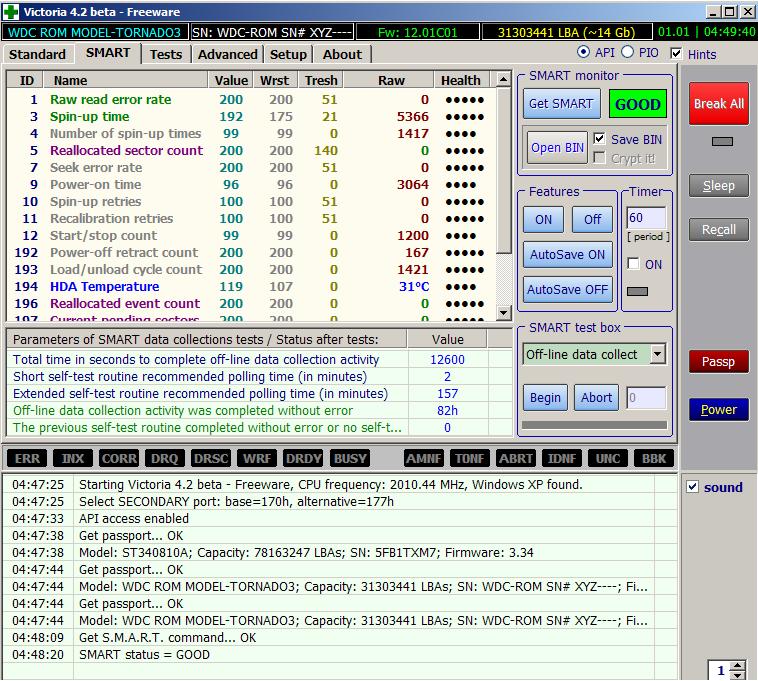The height and width of the screenshot is (681, 758).
Task: Click the SMART test progress bar
Action: pos(594,425)
